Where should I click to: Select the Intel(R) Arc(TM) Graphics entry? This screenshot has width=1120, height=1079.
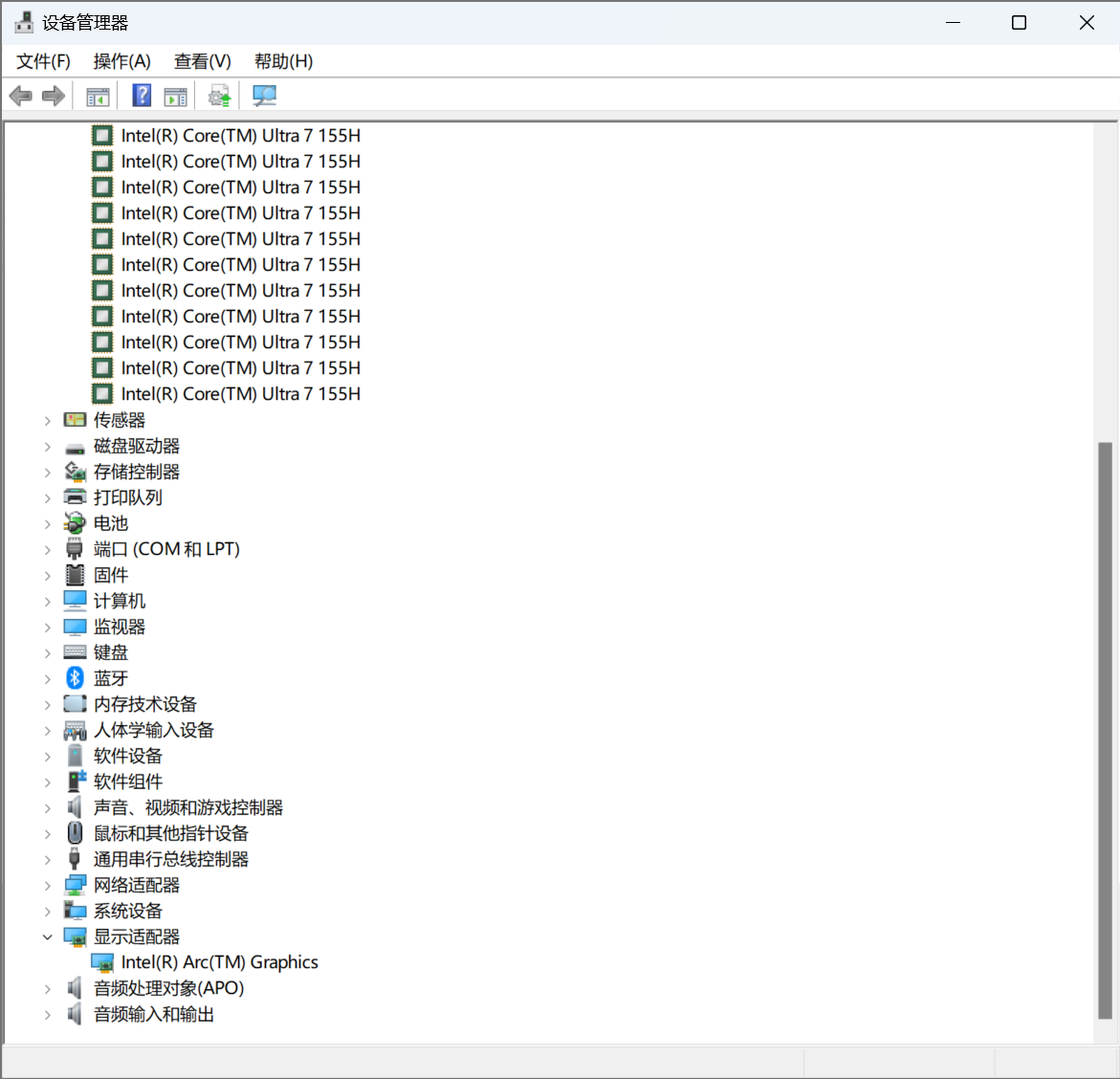(219, 962)
